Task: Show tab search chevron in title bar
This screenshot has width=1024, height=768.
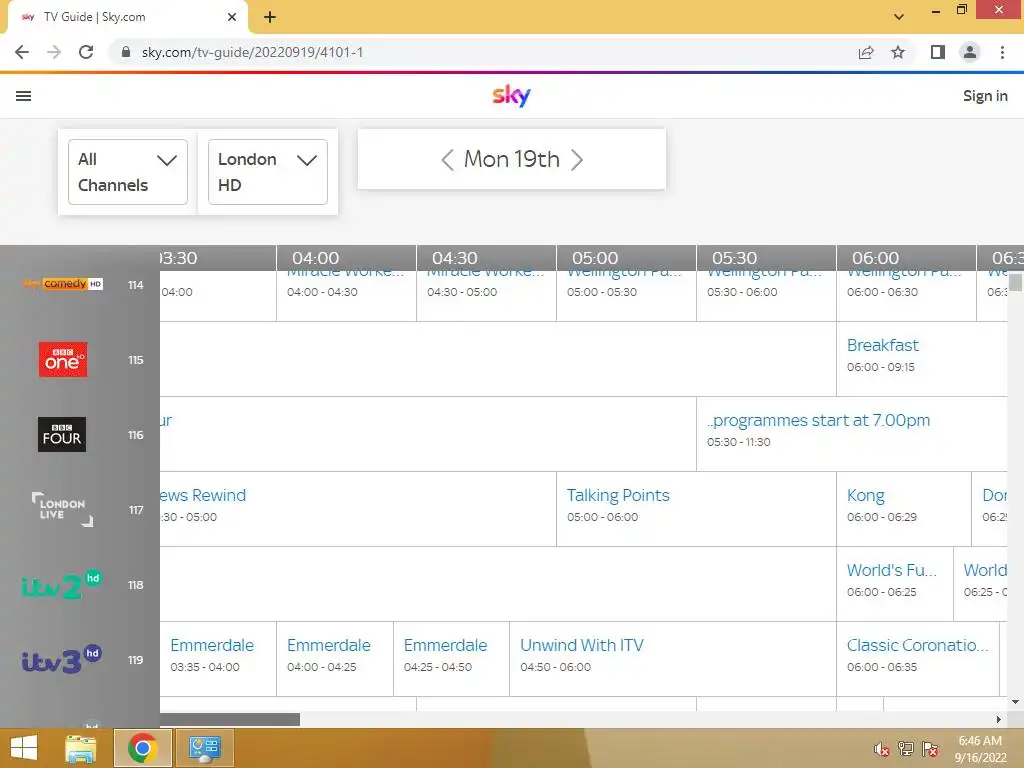Action: [x=899, y=17]
